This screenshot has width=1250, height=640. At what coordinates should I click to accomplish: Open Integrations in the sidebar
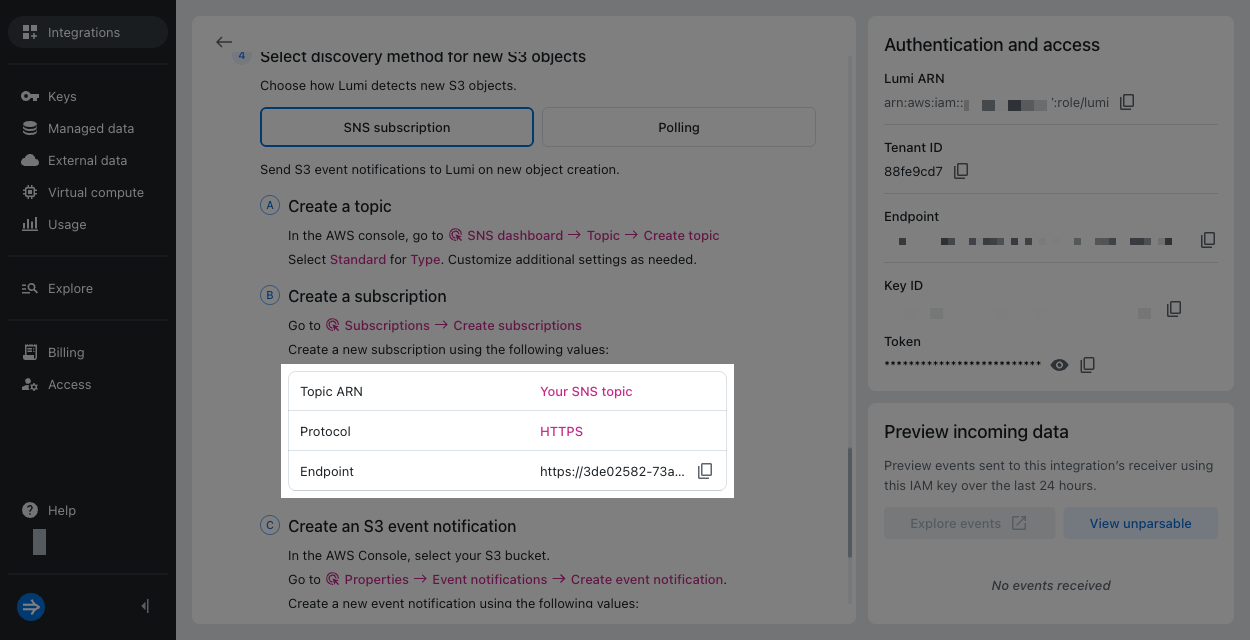click(x=88, y=32)
